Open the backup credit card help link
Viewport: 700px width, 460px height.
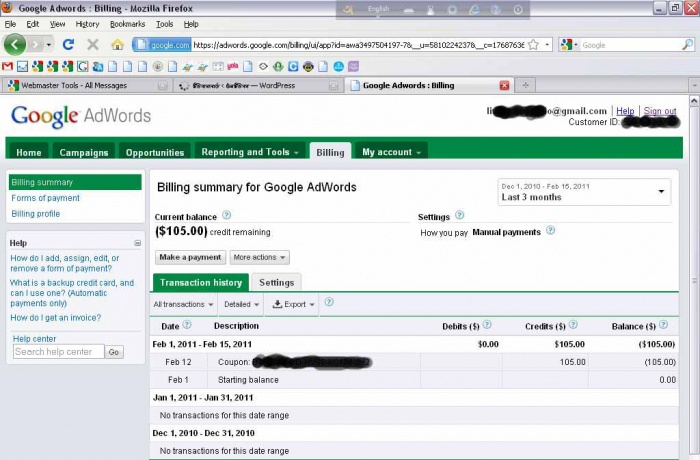coord(72,293)
